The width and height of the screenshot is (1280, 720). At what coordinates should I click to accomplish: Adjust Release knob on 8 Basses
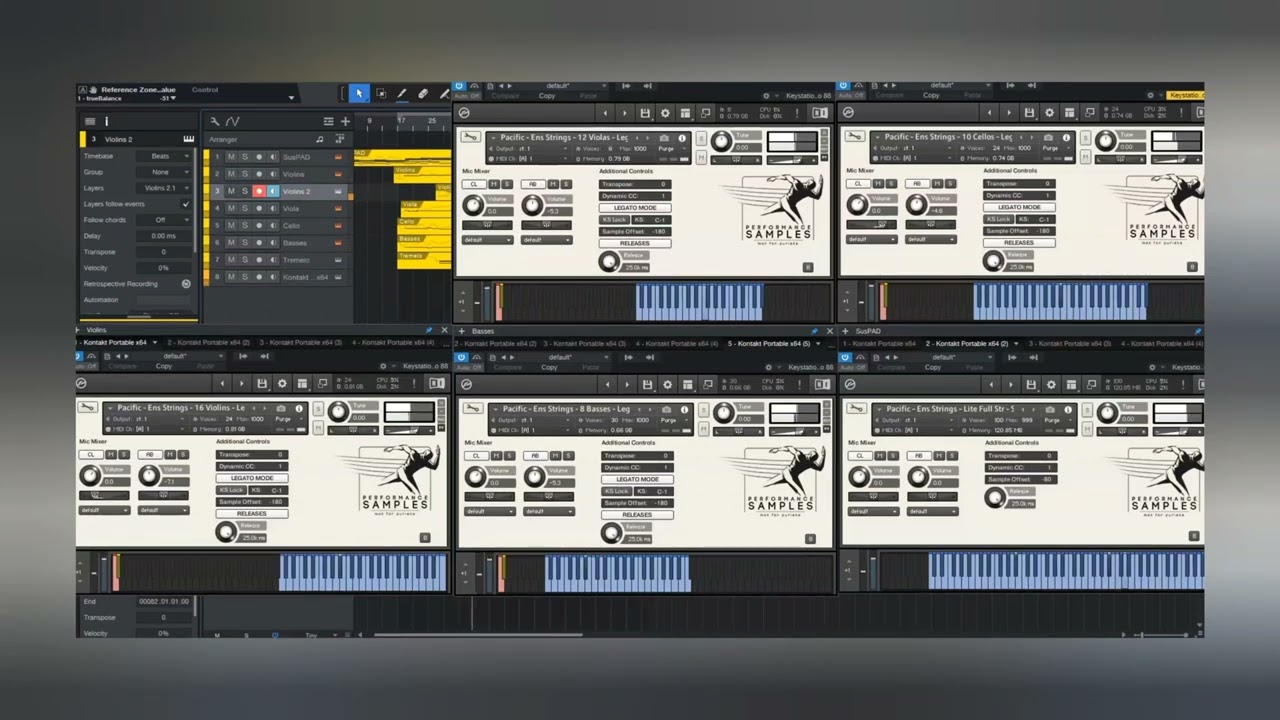610,533
